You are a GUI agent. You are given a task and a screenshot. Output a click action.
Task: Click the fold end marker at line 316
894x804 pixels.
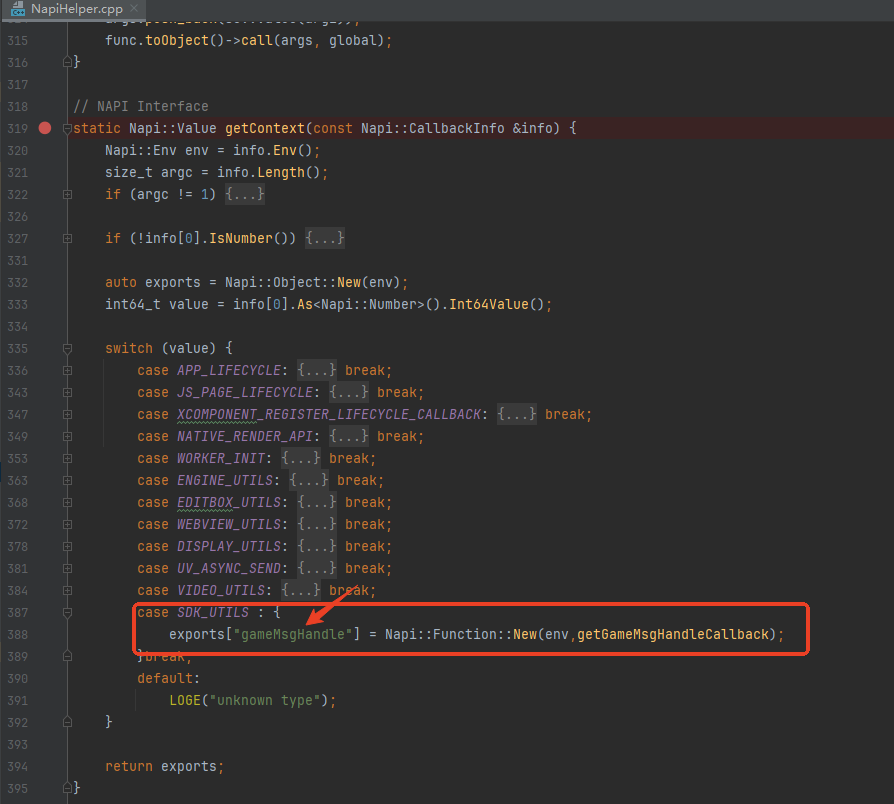click(x=67, y=62)
